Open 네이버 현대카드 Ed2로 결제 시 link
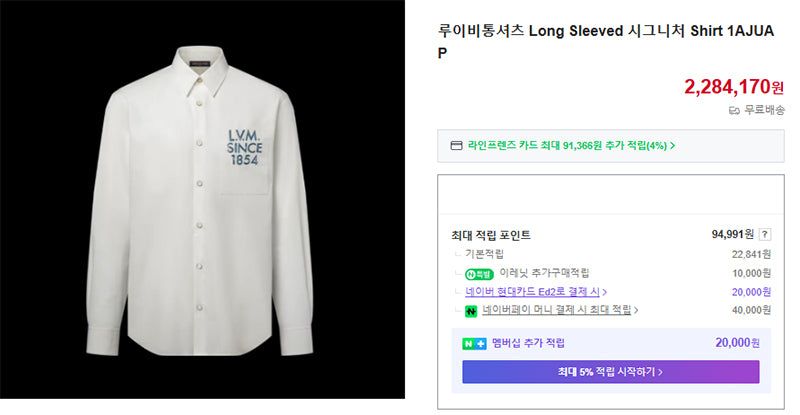The width and height of the screenshot is (800, 415). click(x=532, y=291)
